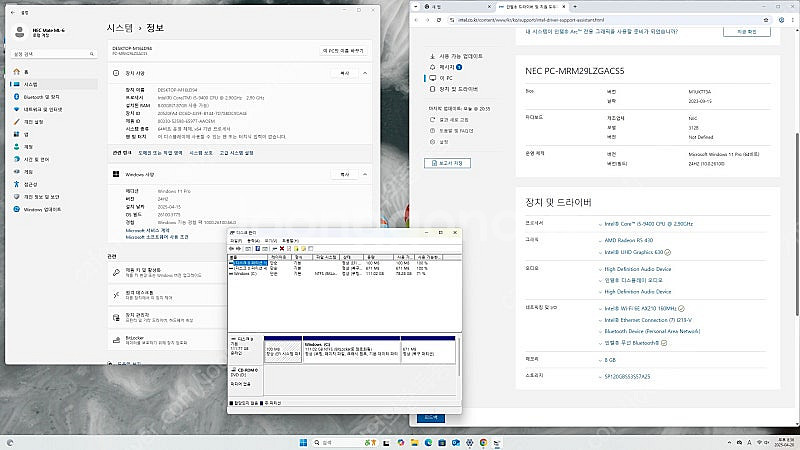This screenshot has height=450, width=800.
Task: Expand Intel Wi-Fi 6E AX210 entry
Action: coord(640,309)
